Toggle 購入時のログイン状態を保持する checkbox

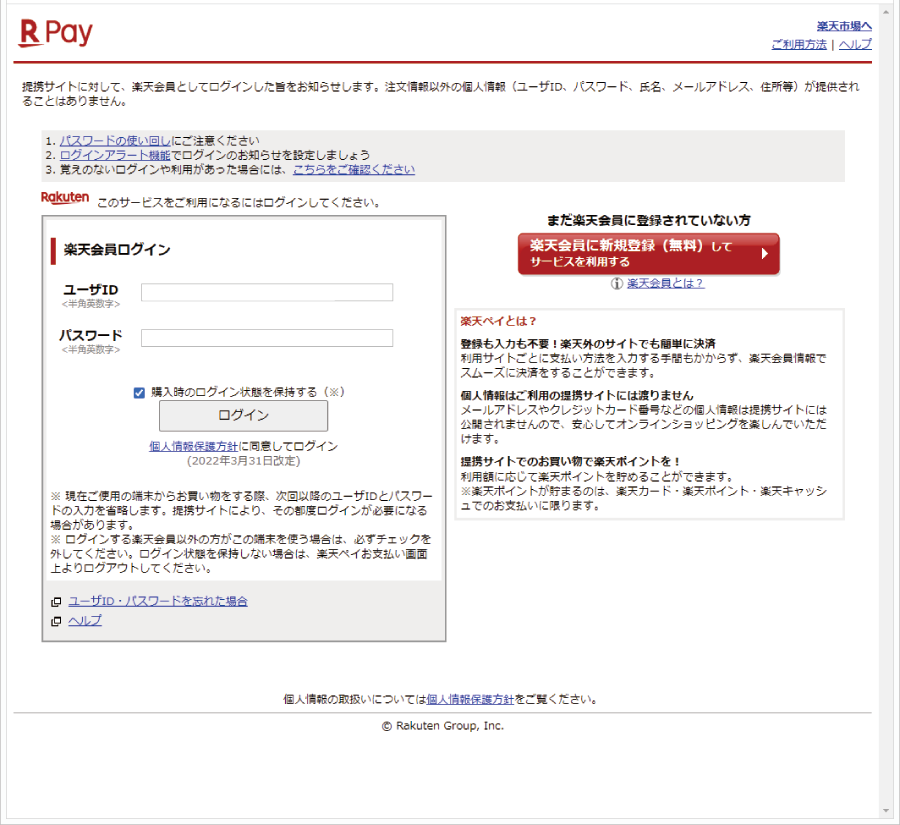pyautogui.click(x=139, y=393)
